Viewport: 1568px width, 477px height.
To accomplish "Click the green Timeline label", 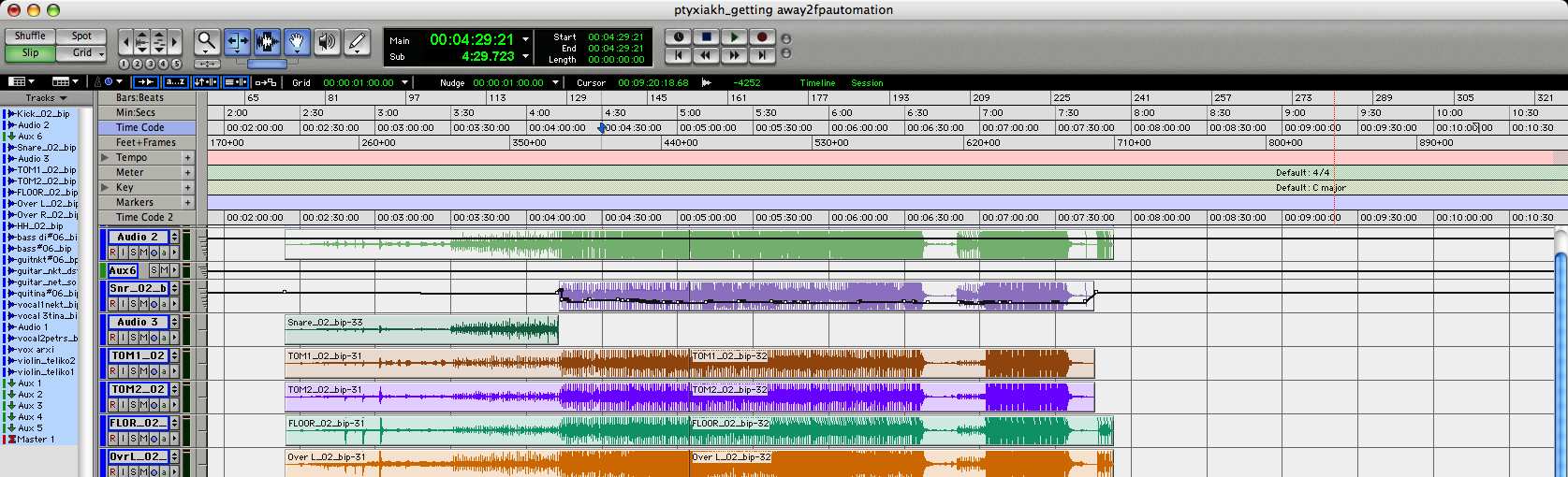I will point(817,82).
